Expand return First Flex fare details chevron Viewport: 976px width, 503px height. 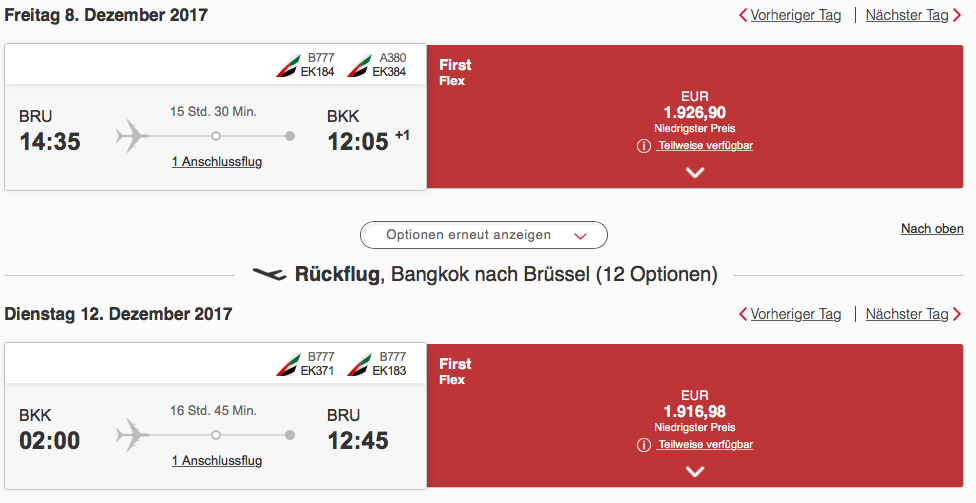696,471
